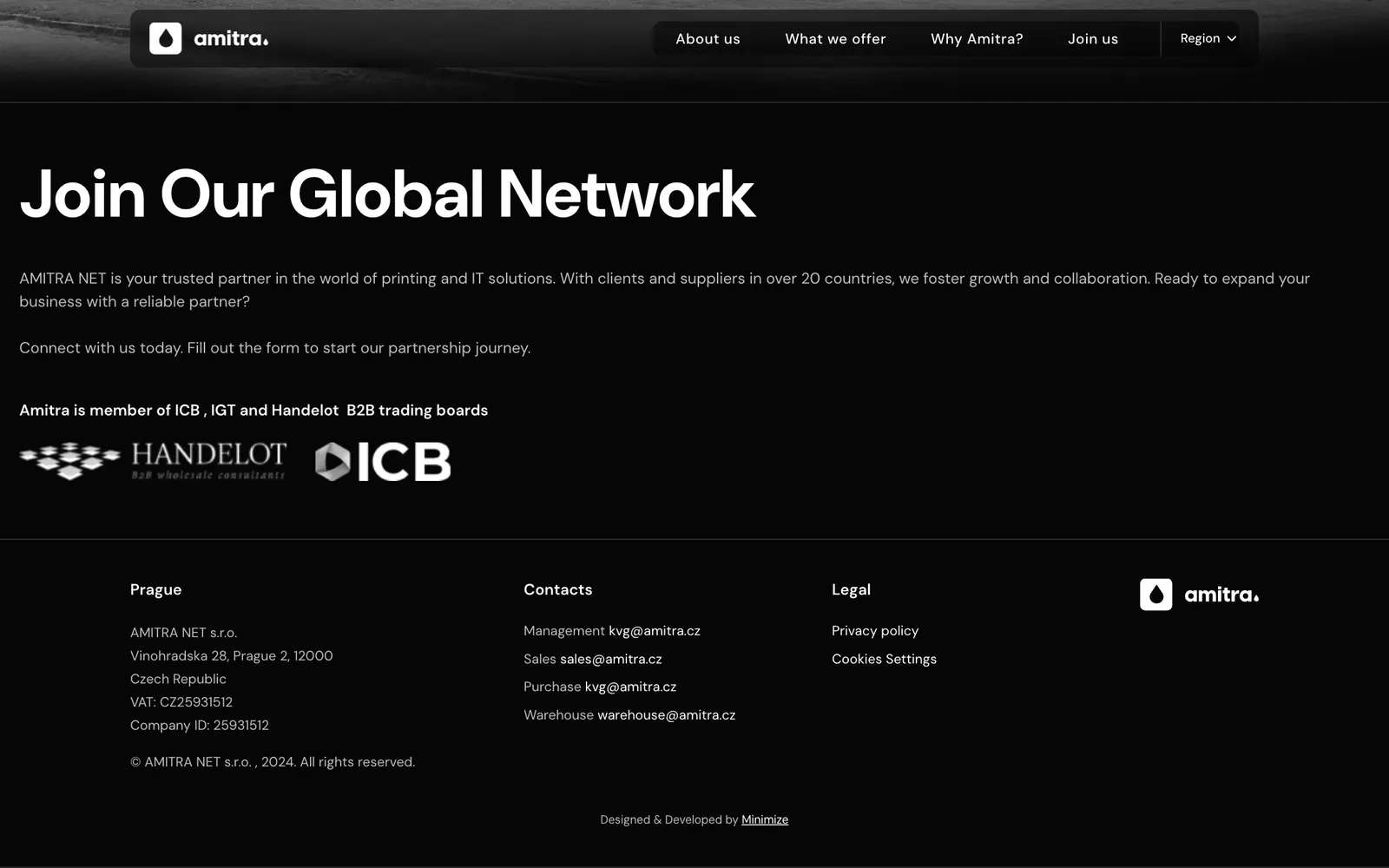
Task: Click the amitra logo in footer
Action: tap(1199, 595)
